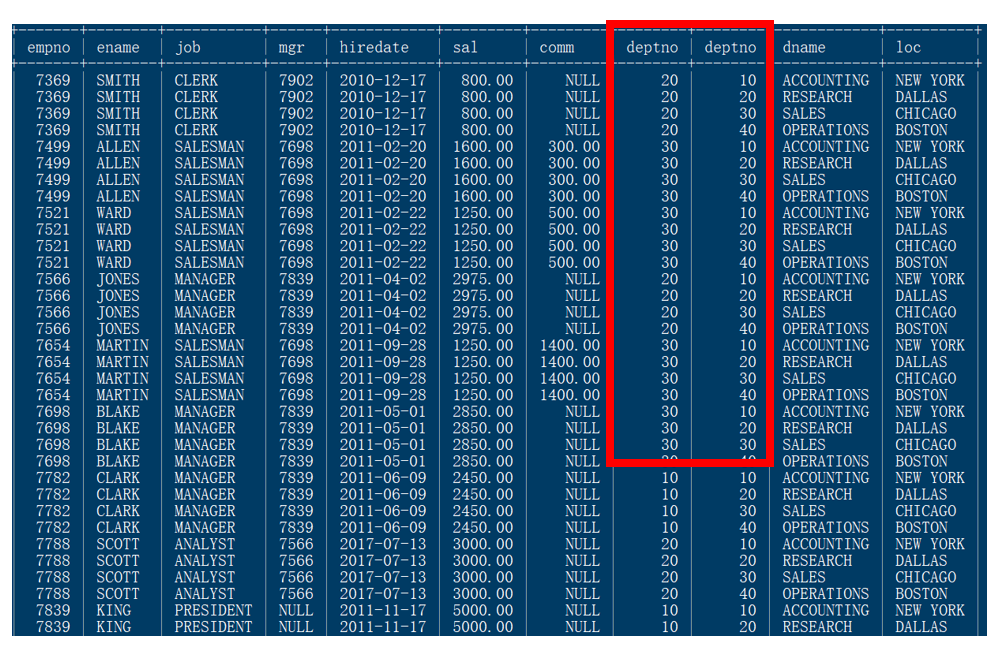Select PRESIDENT in KING's ACCOUNTING row
Image resolution: width=998 pixels, height=654 pixels.
[213, 610]
